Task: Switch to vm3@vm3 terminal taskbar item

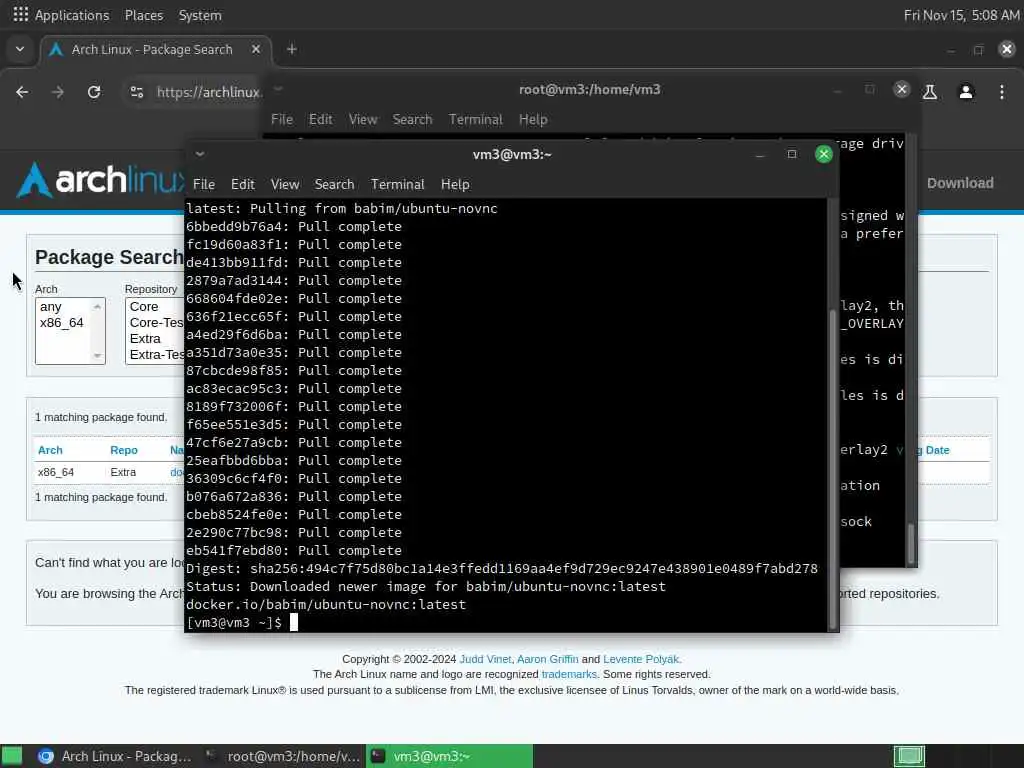Action: 449,756
